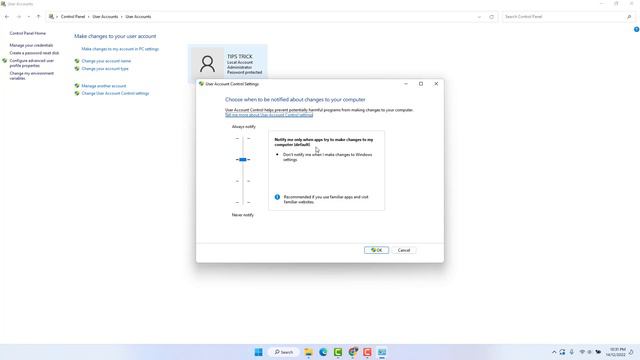Click first User Accounts breadcrumb
640x360 pixels.
click(105, 17)
